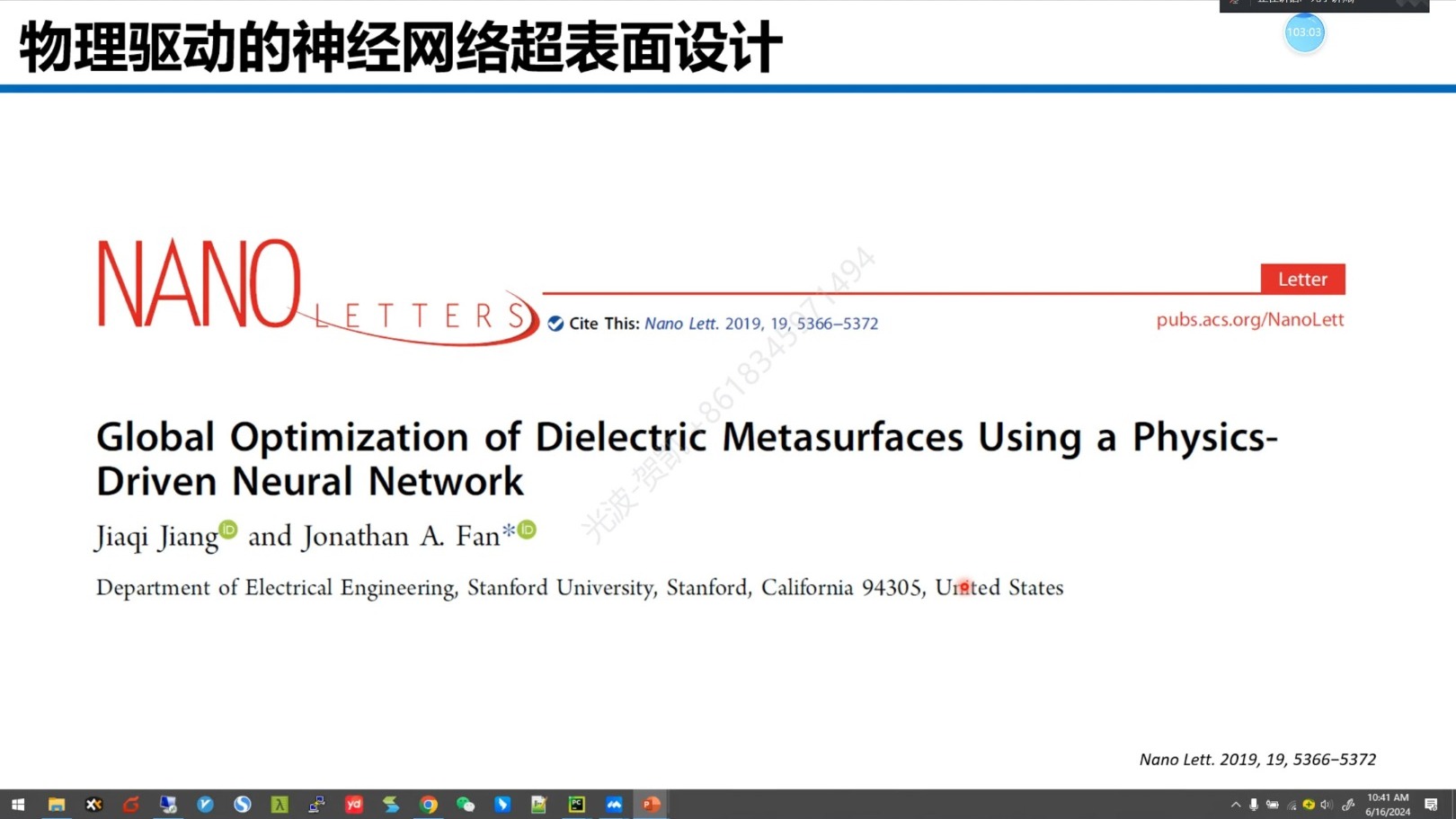Open PyCharm from the taskbar
The height and width of the screenshot is (819, 1456).
click(577, 805)
